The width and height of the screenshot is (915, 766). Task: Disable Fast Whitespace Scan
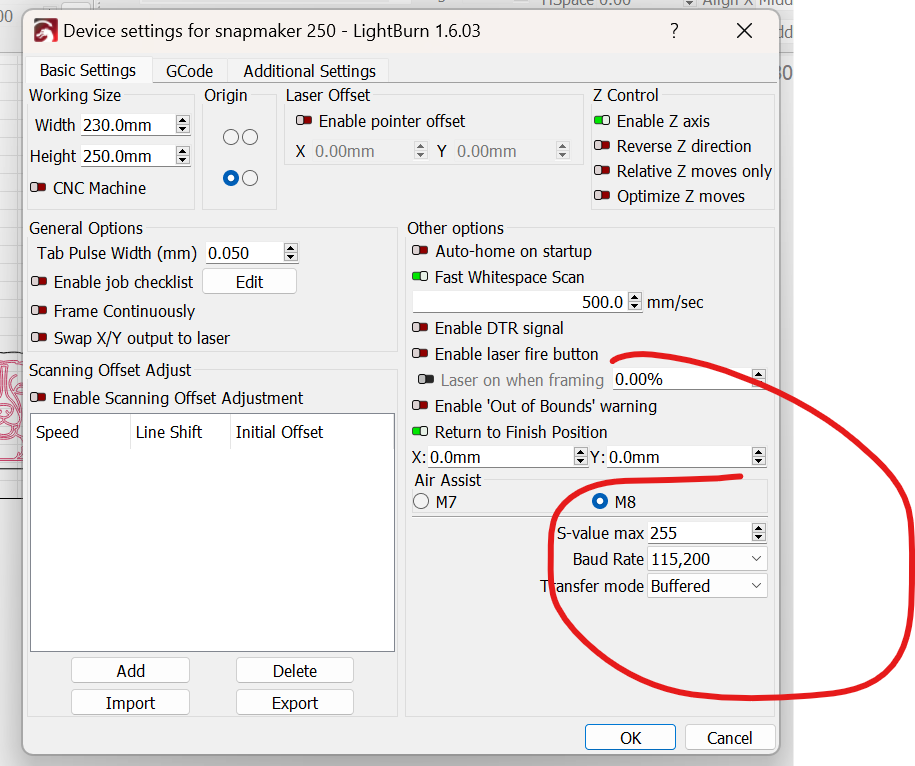click(x=420, y=277)
